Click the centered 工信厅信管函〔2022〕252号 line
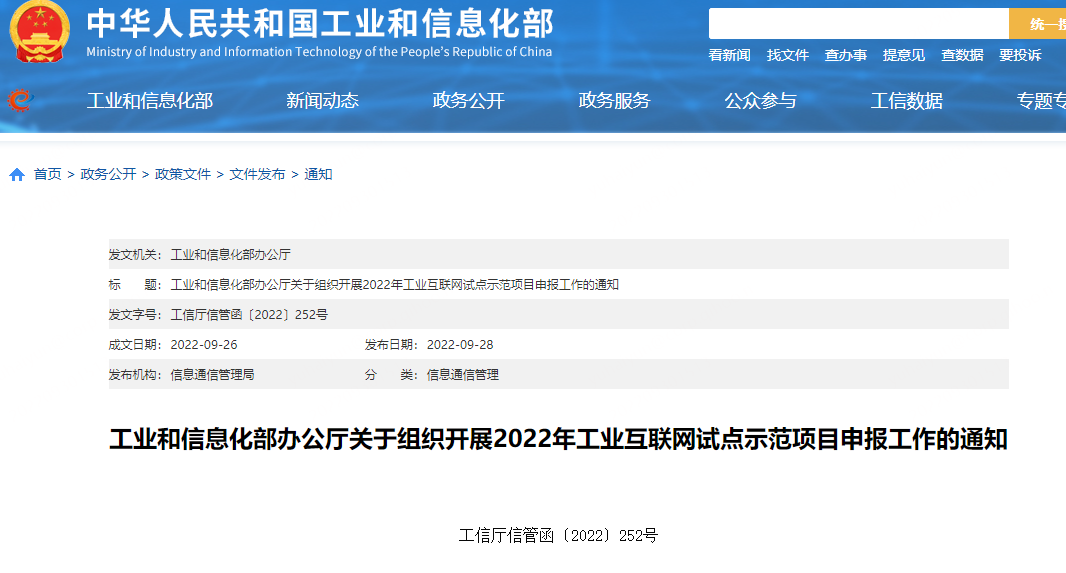This screenshot has width=1066, height=573. click(558, 536)
